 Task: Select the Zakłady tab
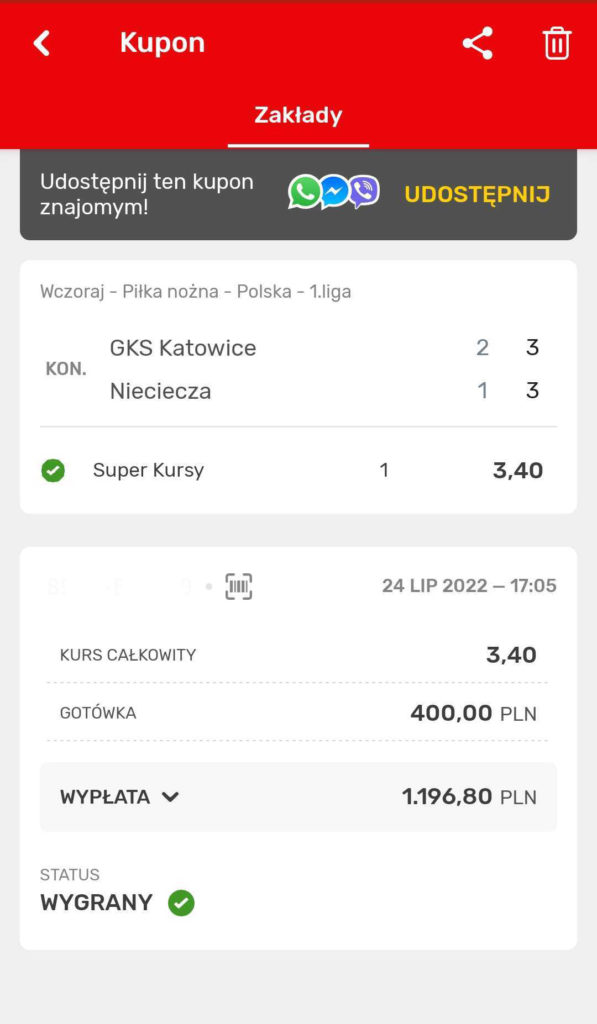(298, 115)
